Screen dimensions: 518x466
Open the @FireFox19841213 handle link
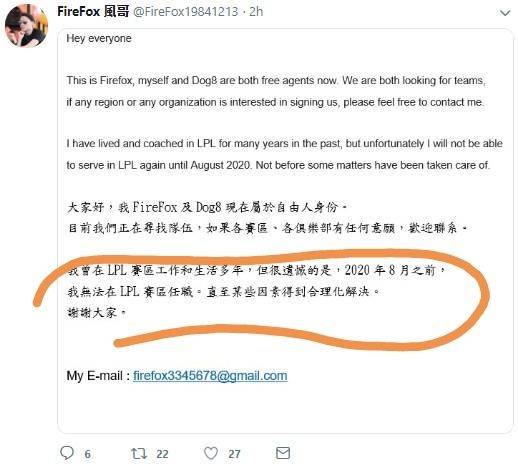pyautogui.click(x=186, y=12)
